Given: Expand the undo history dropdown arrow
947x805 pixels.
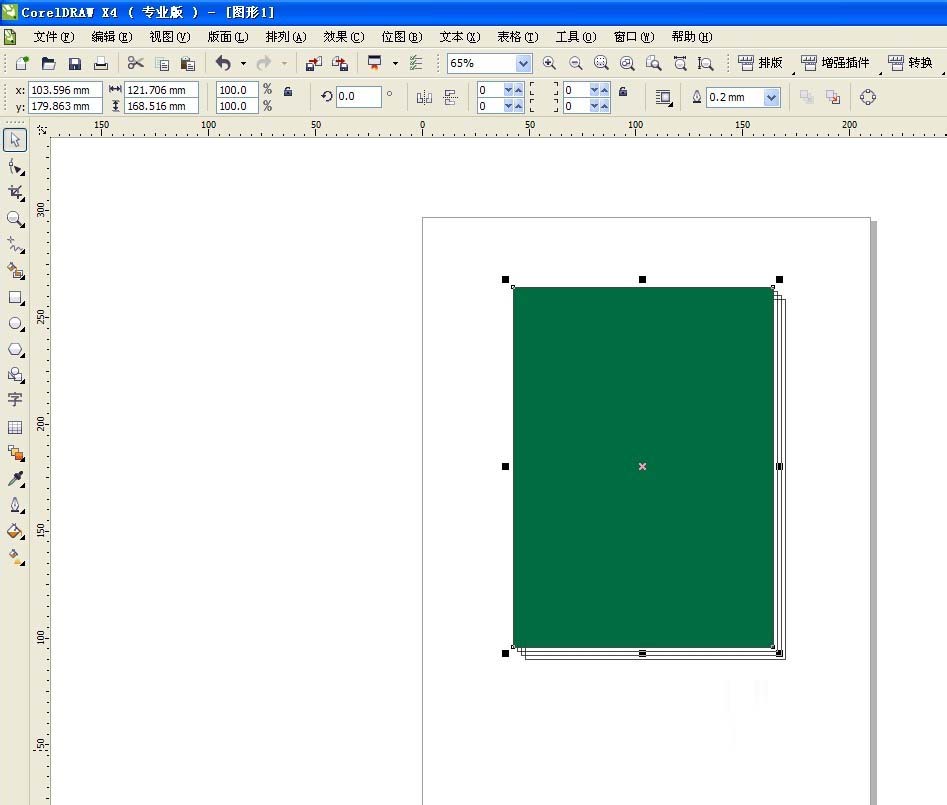Looking at the screenshot, I should (243, 63).
